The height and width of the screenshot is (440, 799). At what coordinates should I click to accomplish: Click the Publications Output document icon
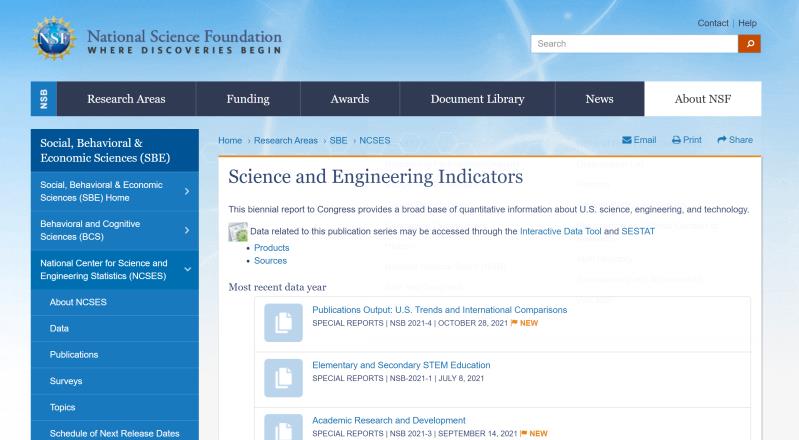point(282,319)
